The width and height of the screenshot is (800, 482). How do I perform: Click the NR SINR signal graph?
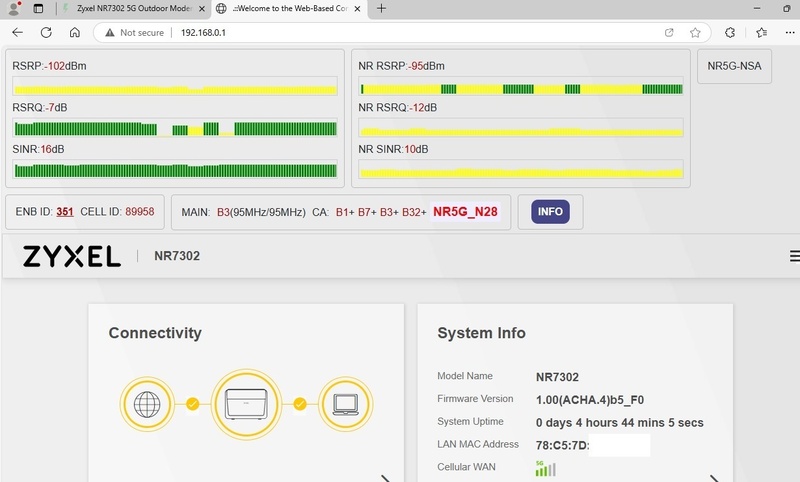pos(520,169)
